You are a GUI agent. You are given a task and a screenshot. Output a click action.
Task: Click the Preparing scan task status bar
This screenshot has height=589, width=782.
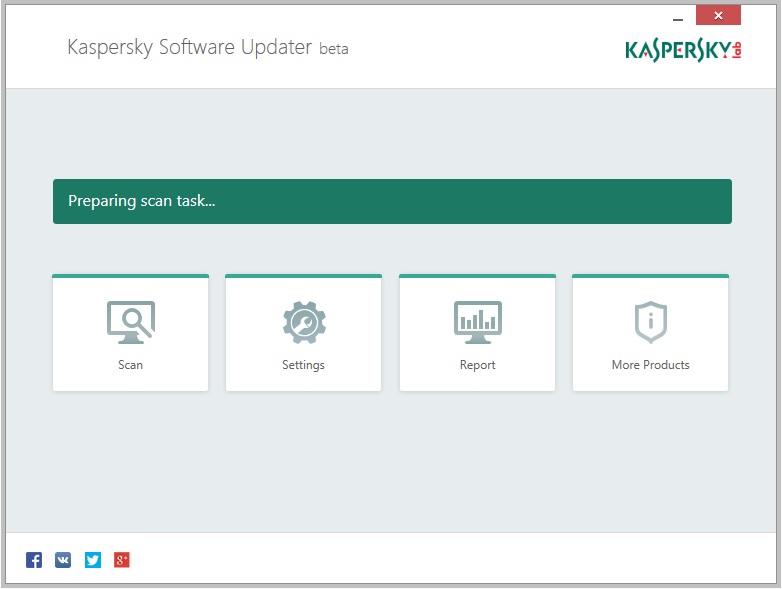point(392,201)
